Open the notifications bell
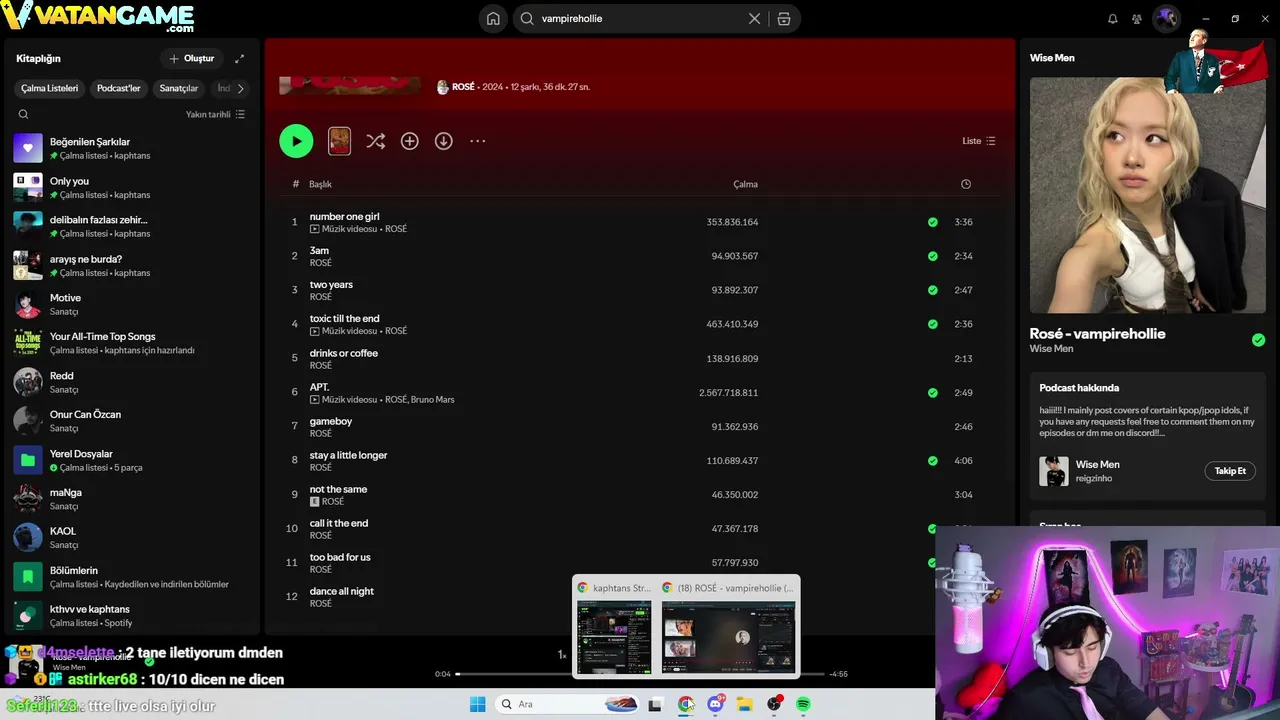The image size is (1280, 720). 1113,18
